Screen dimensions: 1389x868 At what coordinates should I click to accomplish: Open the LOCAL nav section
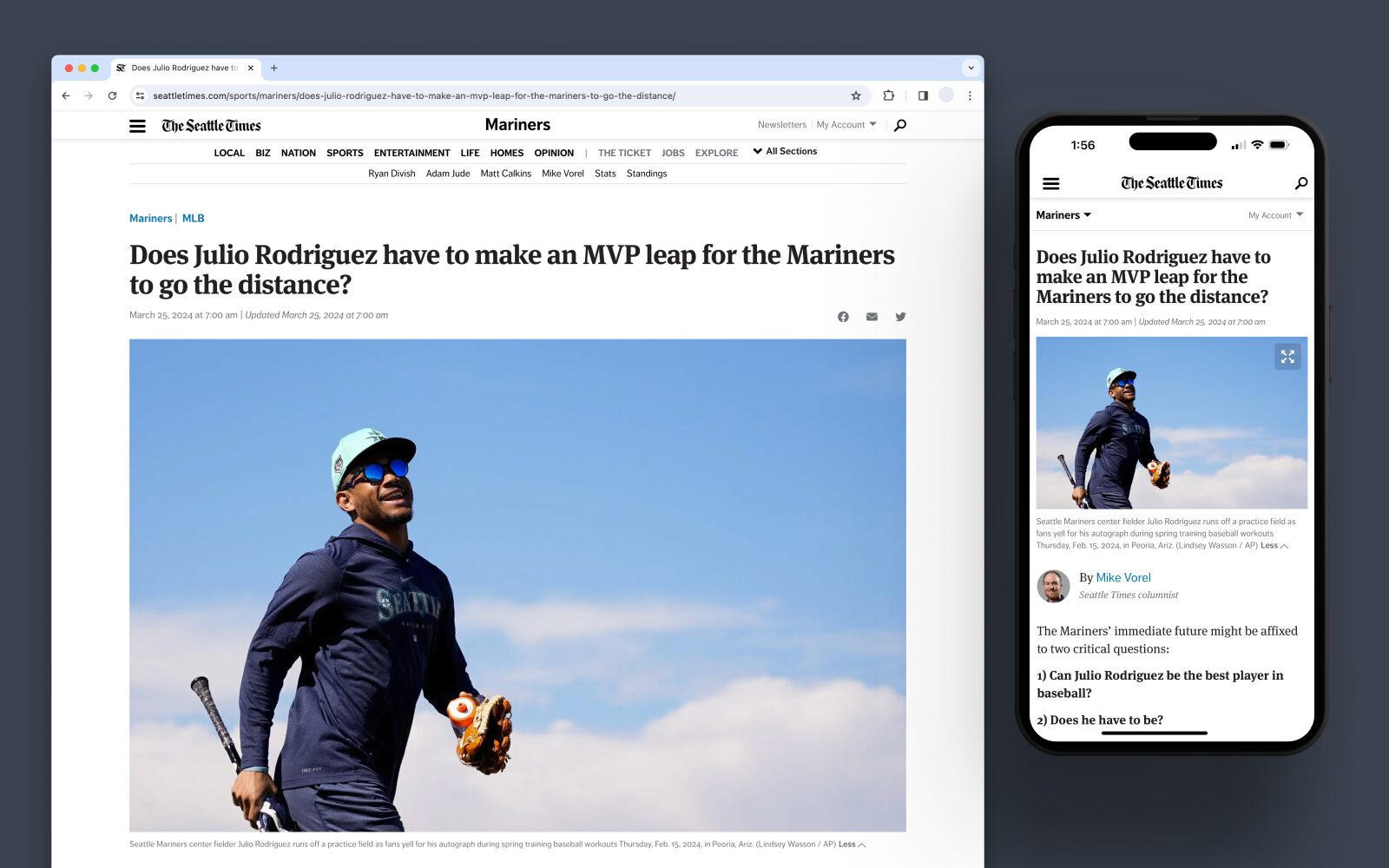[x=229, y=153]
